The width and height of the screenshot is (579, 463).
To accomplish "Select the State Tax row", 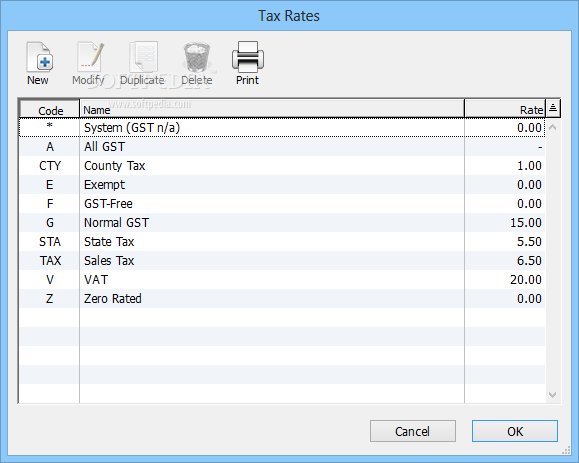I will click(x=282, y=241).
